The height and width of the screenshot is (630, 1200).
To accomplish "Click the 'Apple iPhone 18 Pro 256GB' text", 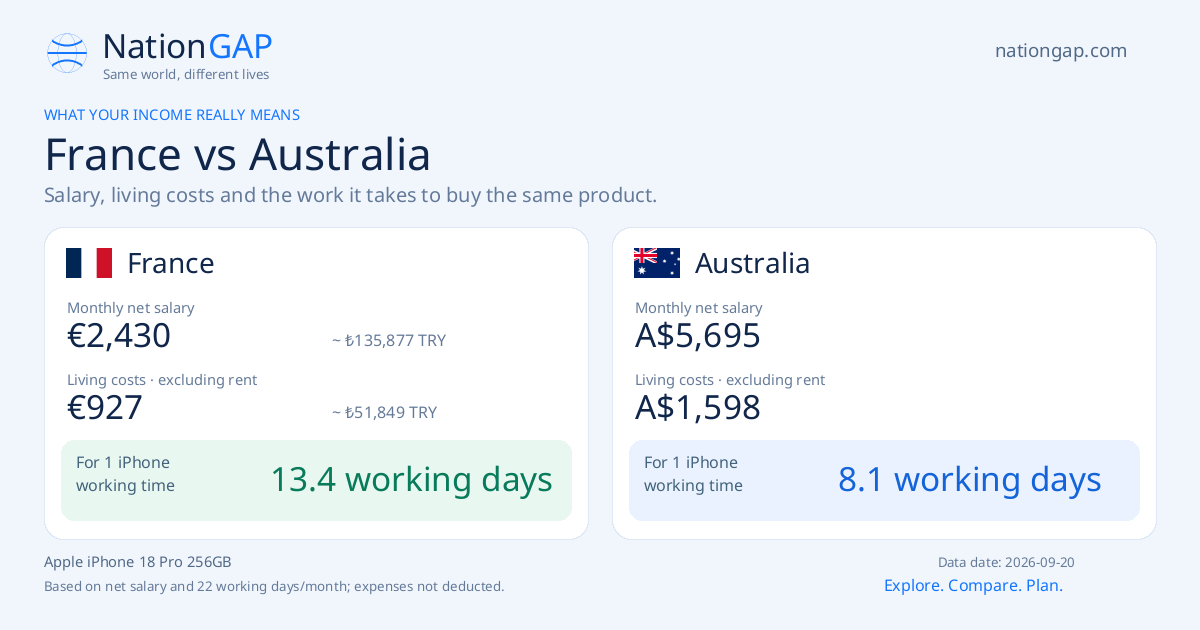I will (x=138, y=562).
